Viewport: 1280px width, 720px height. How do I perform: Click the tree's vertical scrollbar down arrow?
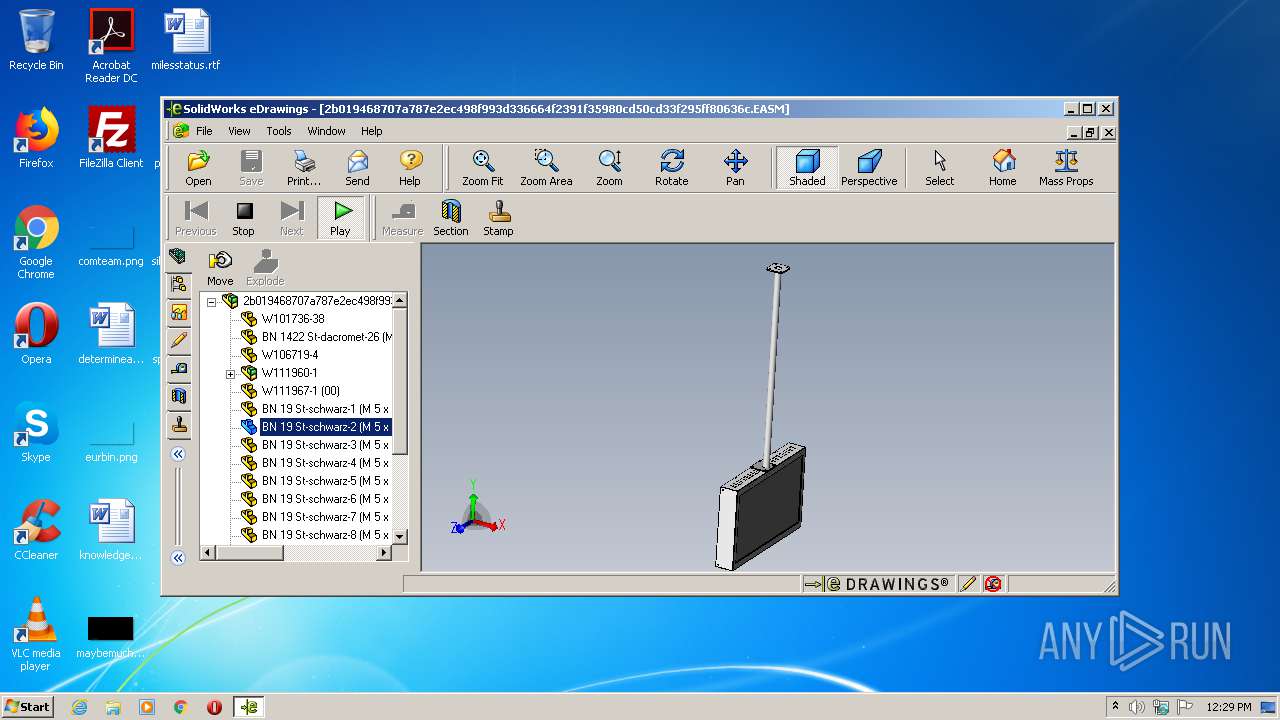[400, 537]
